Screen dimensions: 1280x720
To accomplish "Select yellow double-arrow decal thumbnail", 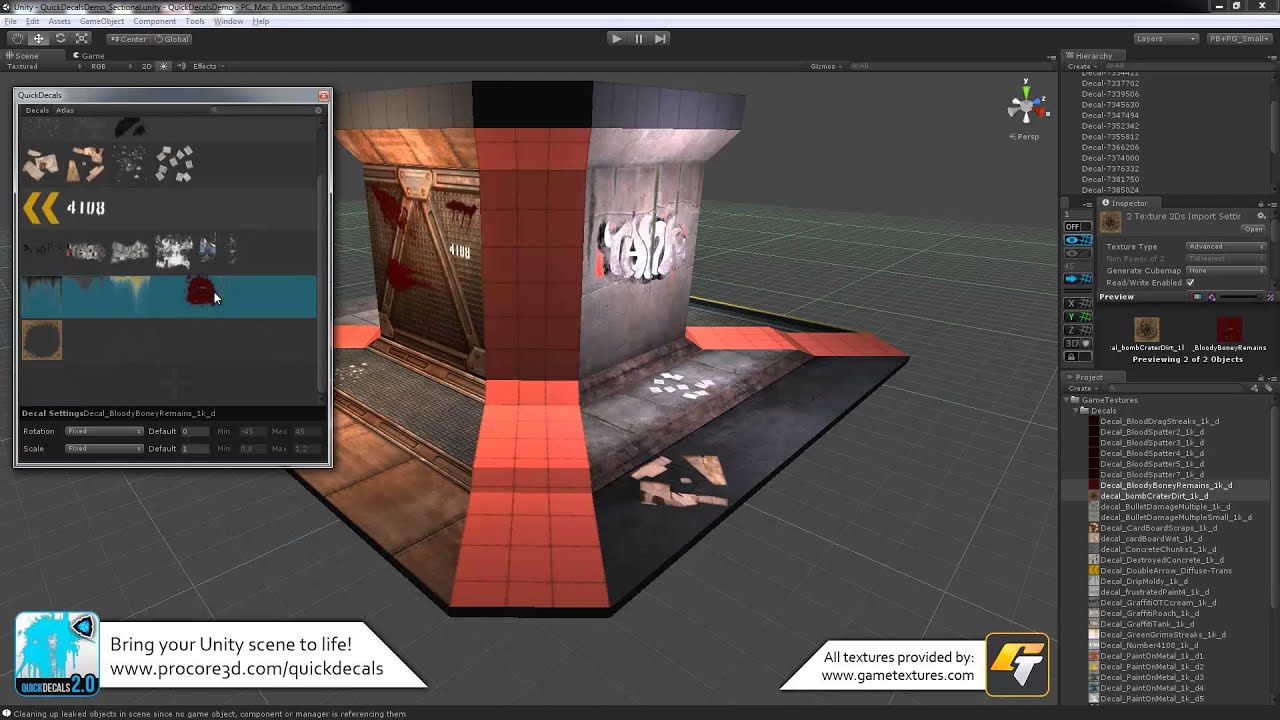I will coord(41,207).
